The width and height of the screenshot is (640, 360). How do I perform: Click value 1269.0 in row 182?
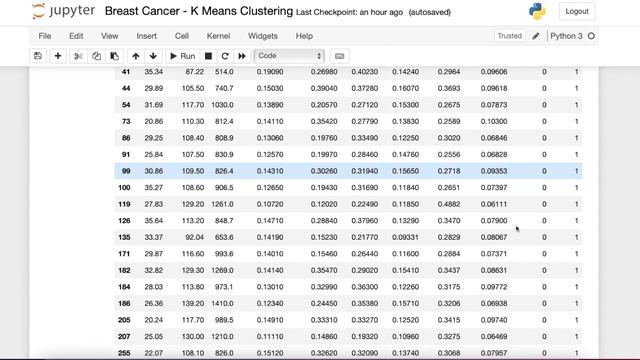pos(222,270)
